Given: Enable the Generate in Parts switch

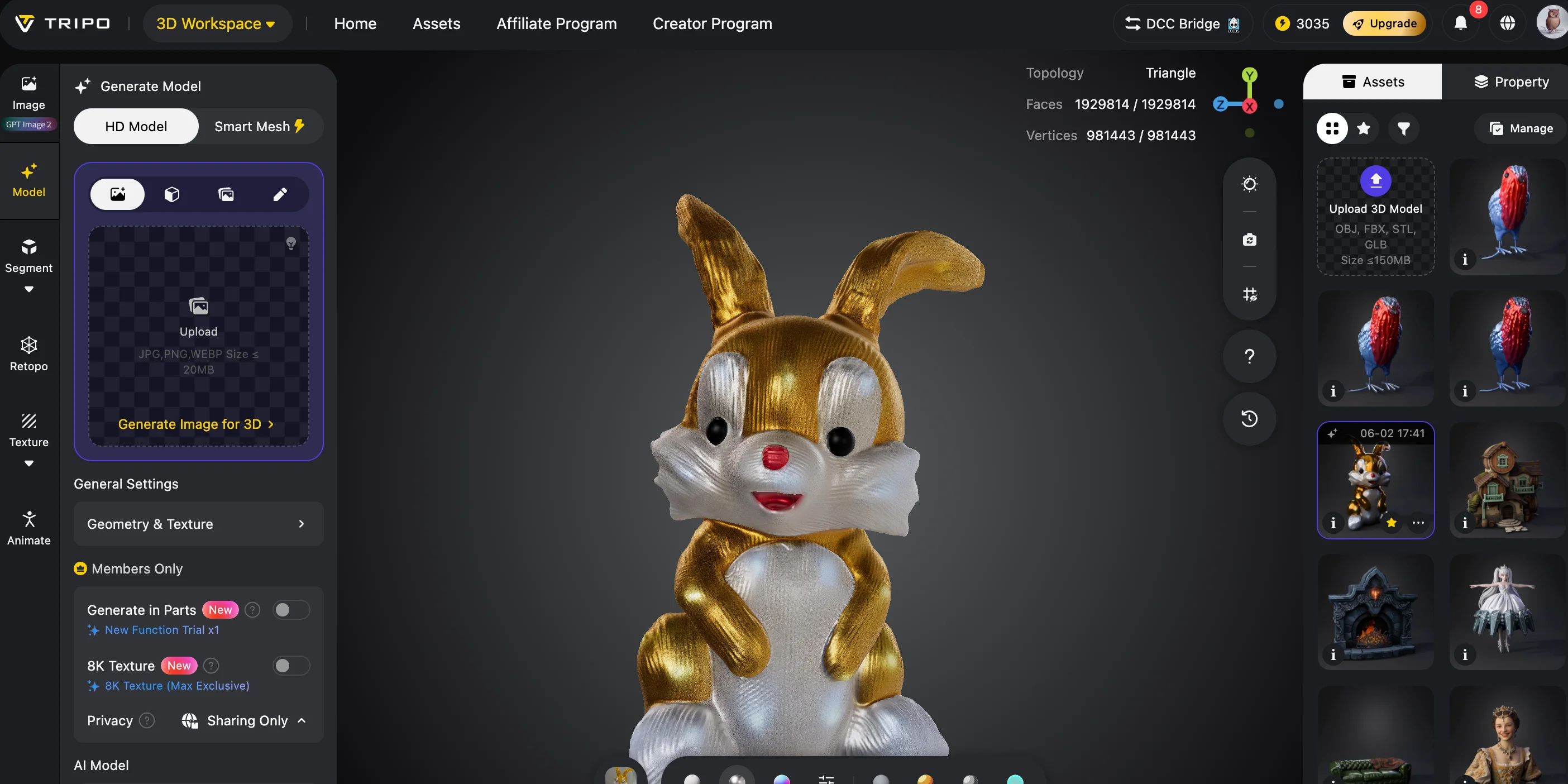Looking at the screenshot, I should pos(291,610).
